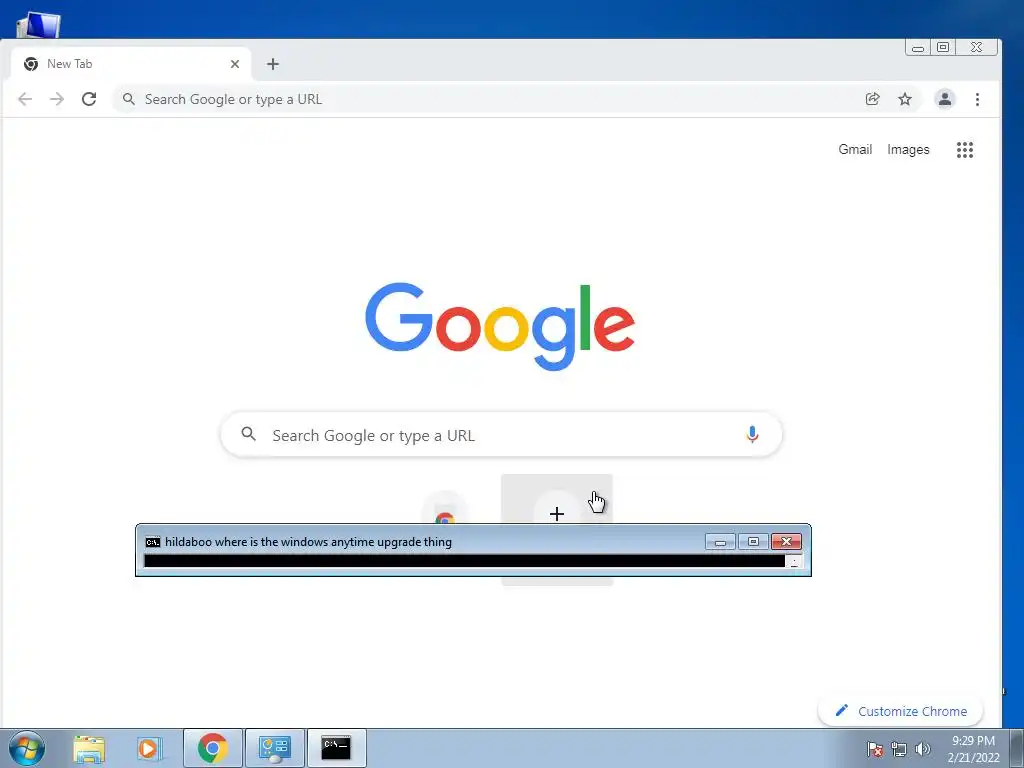Click the cmd icon in the hildaboo title bar
Viewport: 1024px width, 768px height.
(x=153, y=542)
